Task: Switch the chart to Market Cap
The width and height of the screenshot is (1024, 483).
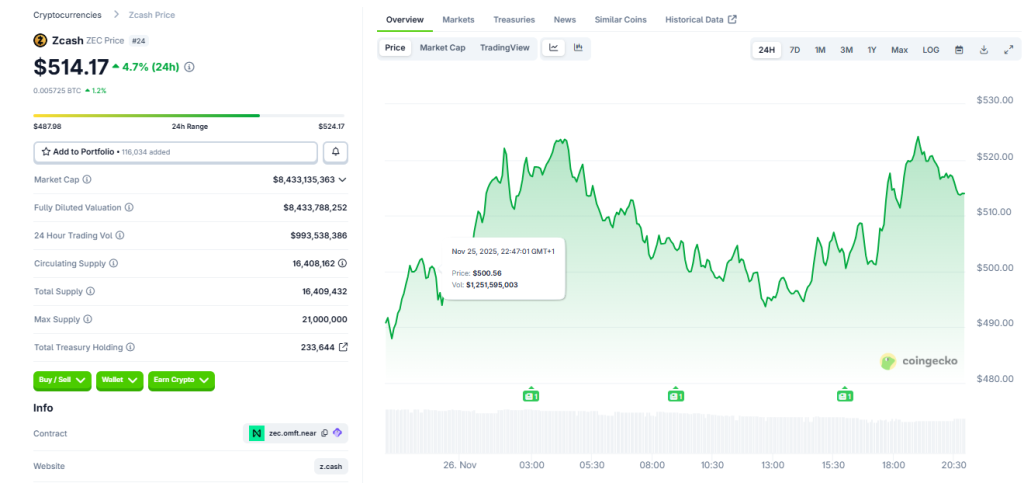Action: click(x=442, y=48)
